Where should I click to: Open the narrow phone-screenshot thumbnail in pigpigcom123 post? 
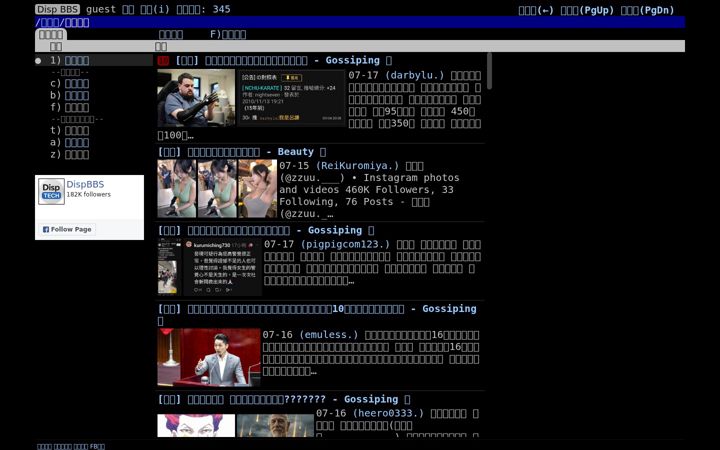pyautogui.click(x=169, y=267)
